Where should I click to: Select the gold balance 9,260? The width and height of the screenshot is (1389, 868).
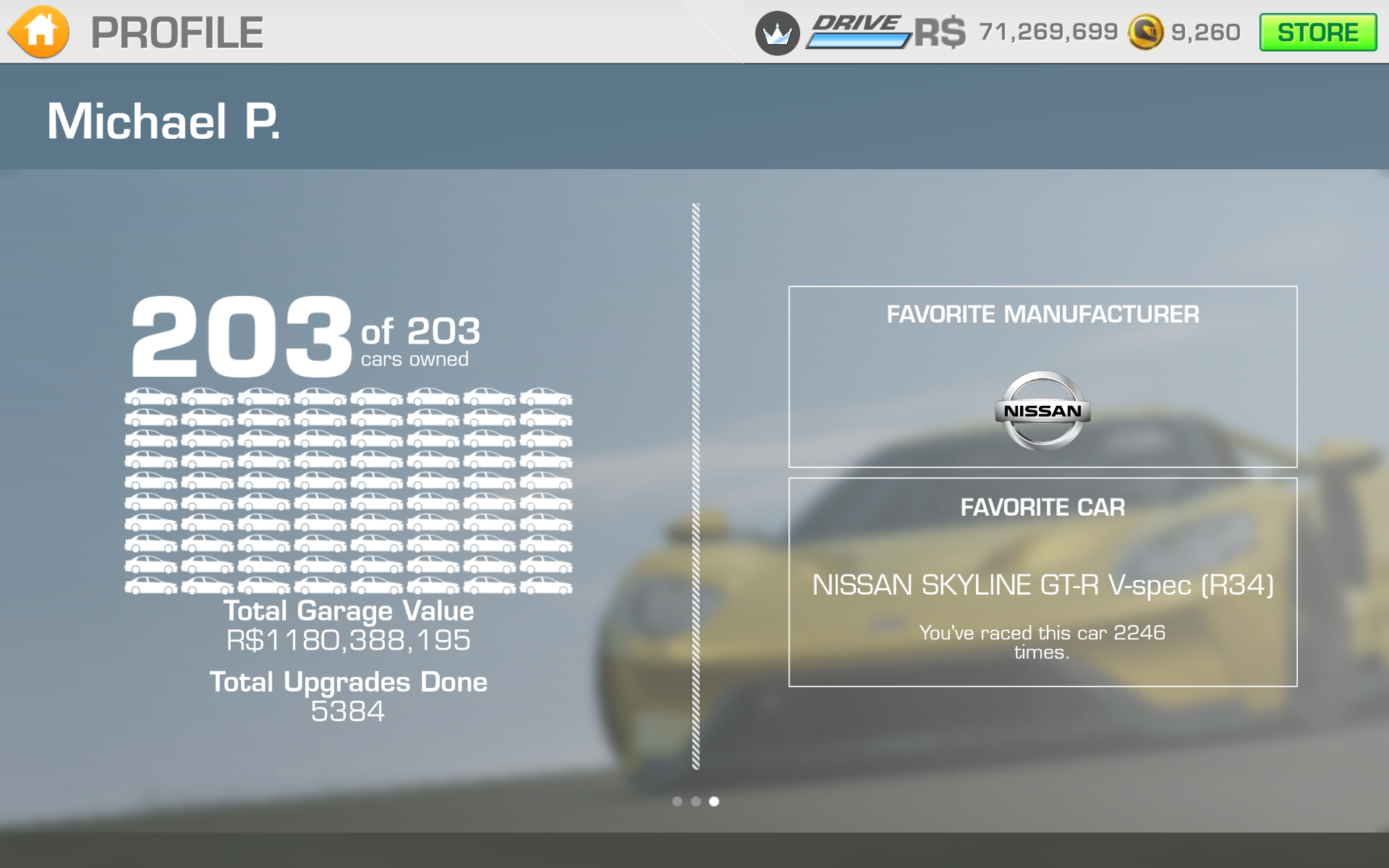1205,33
